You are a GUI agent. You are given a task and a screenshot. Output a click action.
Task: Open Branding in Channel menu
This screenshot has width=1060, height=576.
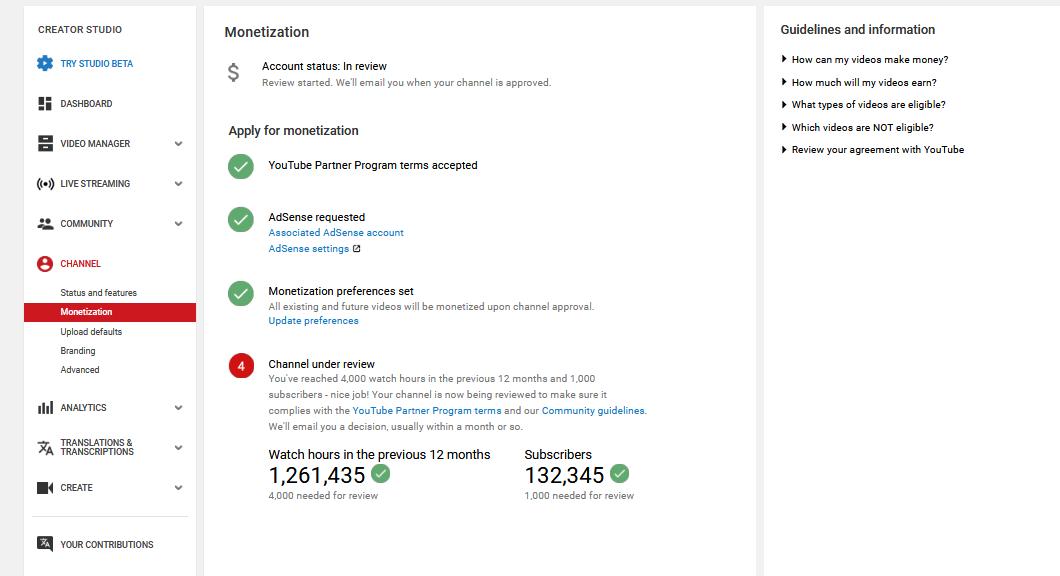(78, 351)
